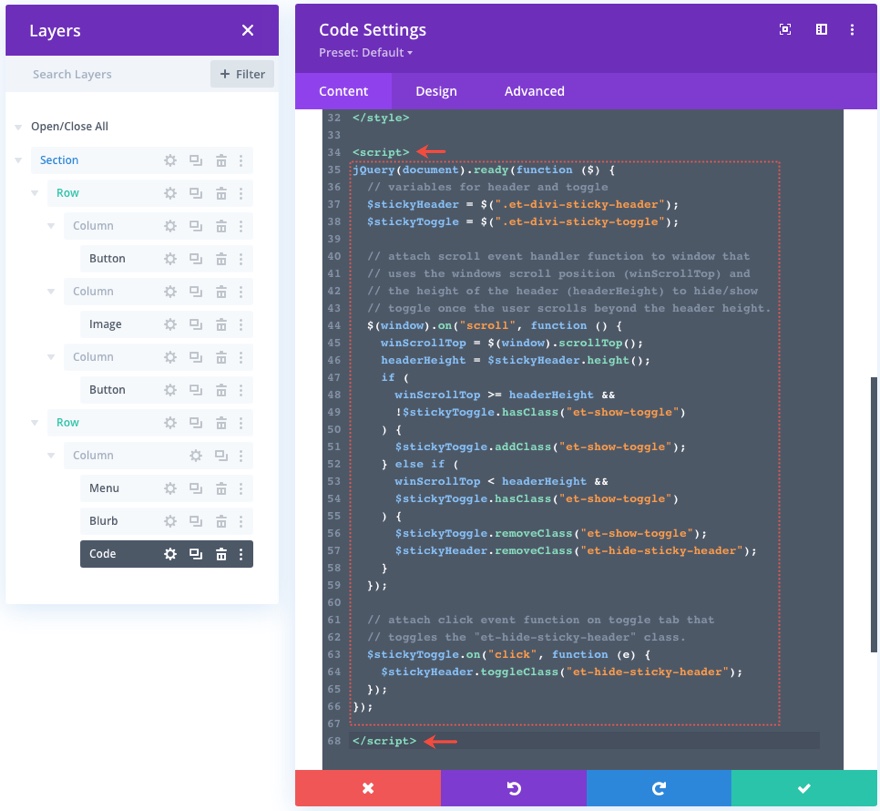Delete the Code layer
The height and width of the screenshot is (811, 880).
221,555
